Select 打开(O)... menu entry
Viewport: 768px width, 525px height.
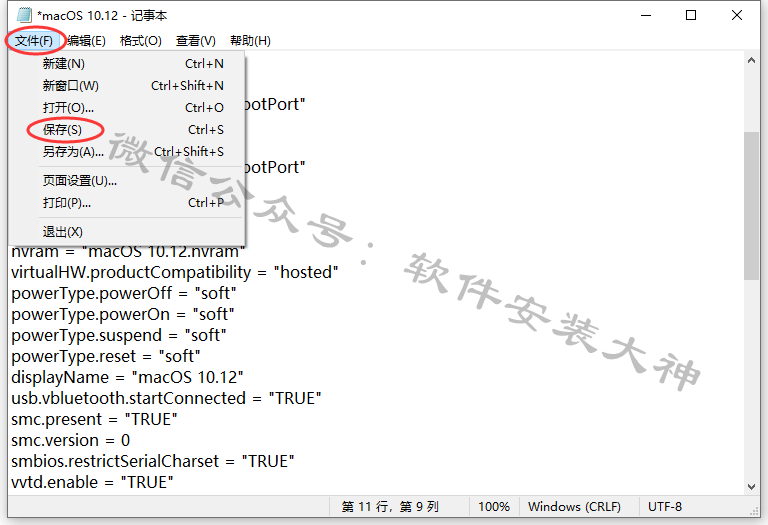[x=126, y=107]
